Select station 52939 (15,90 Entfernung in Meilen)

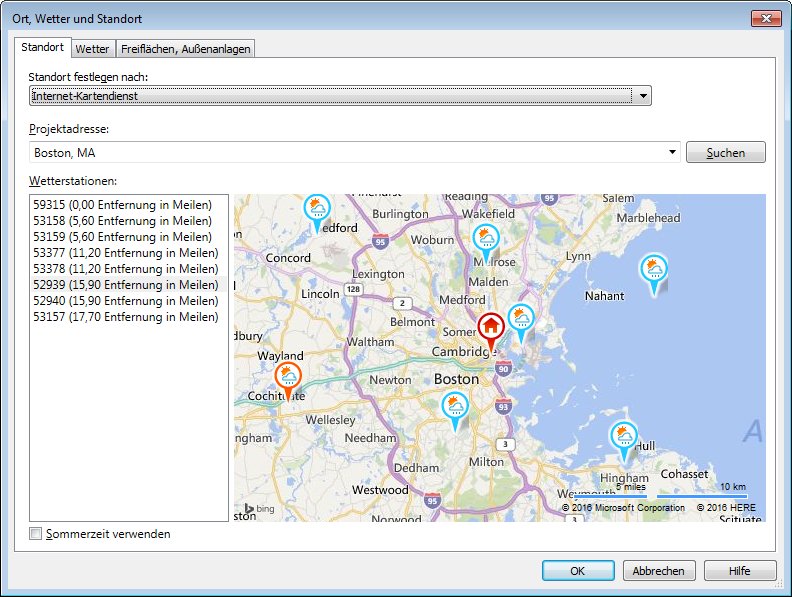point(129,285)
